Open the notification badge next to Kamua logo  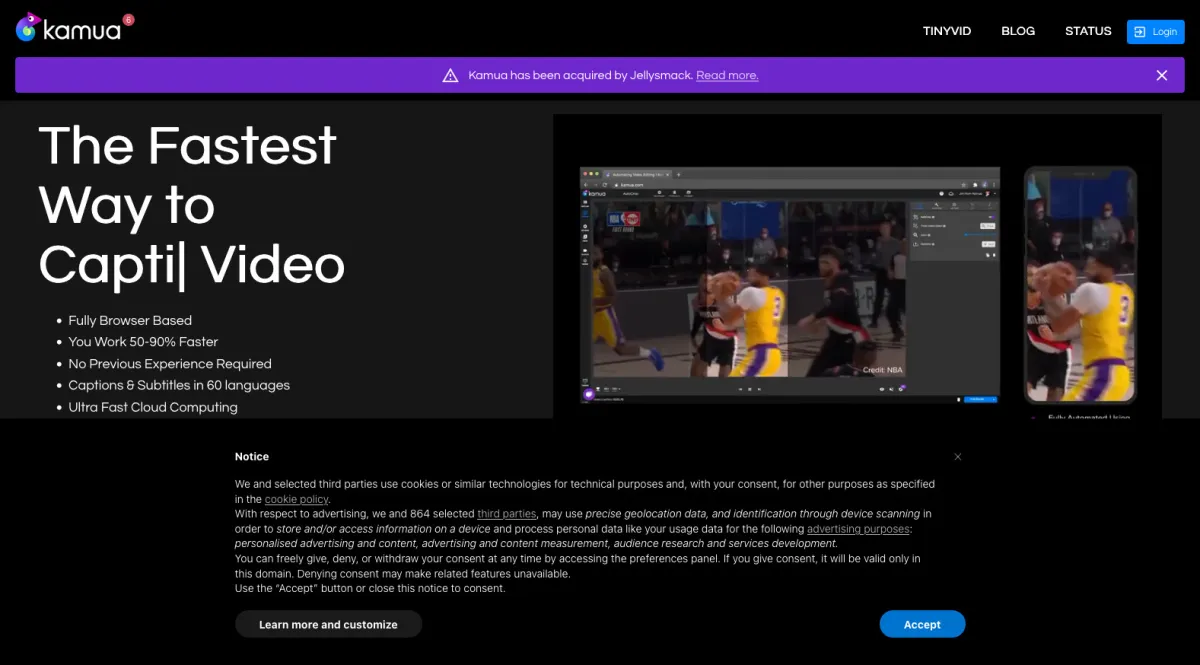128,19
